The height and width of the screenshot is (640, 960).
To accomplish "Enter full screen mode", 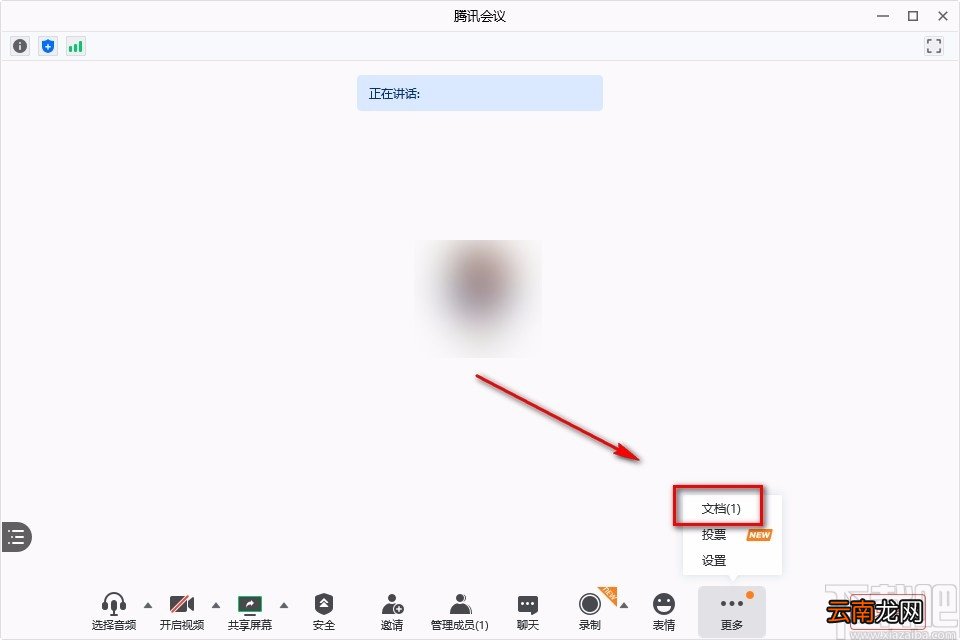I will point(934,46).
